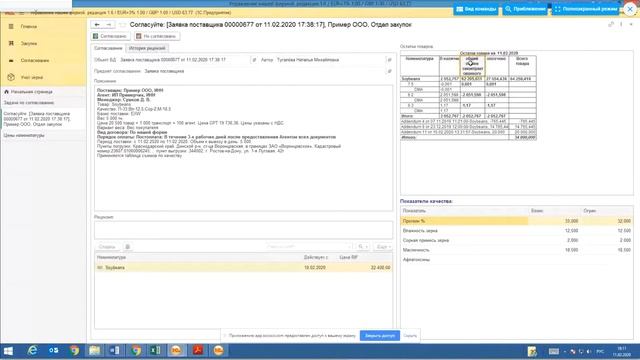Open Word from the taskbar
This screenshot has width=640, height=360.
(x=115, y=351)
